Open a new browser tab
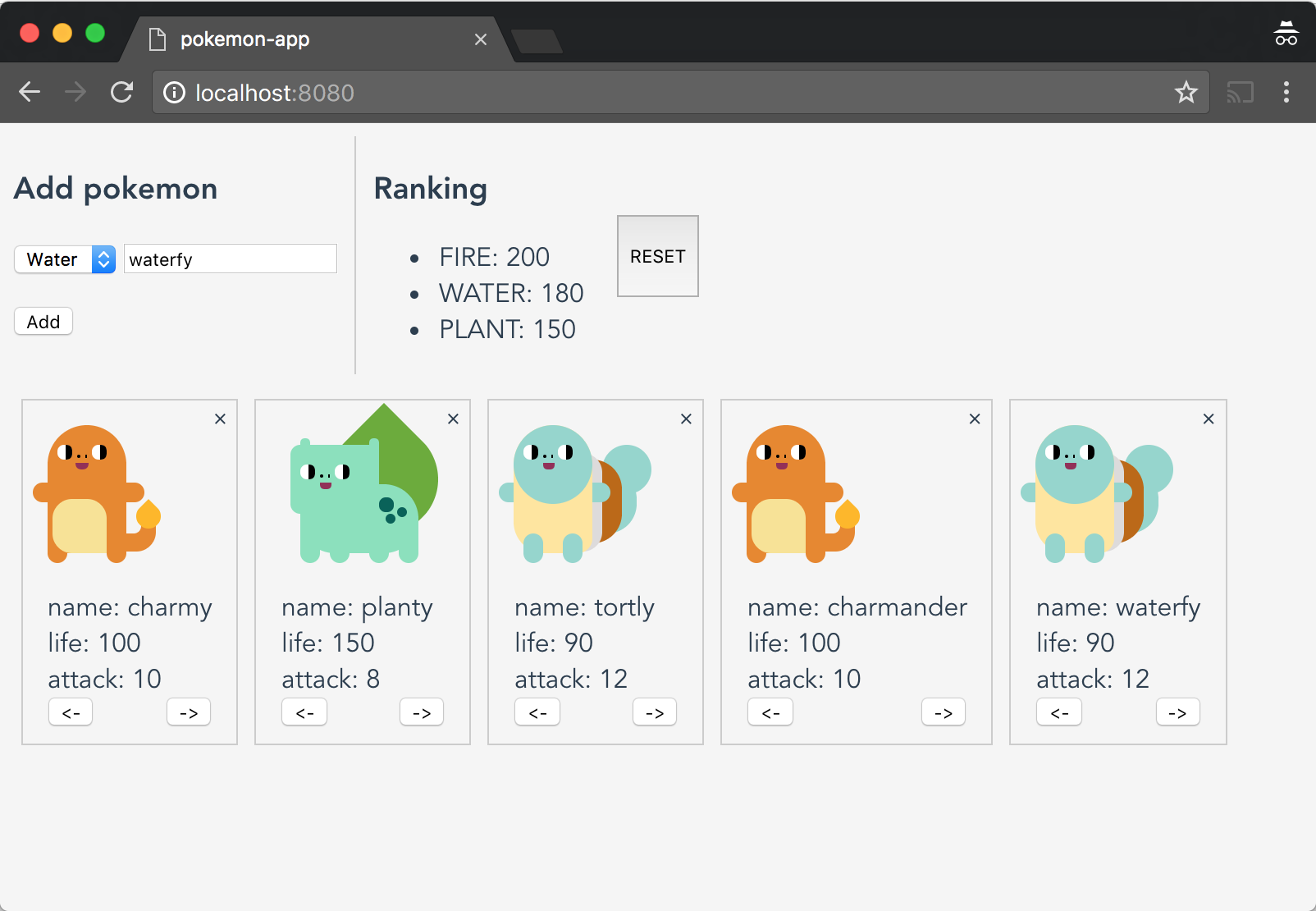This screenshot has width=1316, height=911. [x=537, y=41]
